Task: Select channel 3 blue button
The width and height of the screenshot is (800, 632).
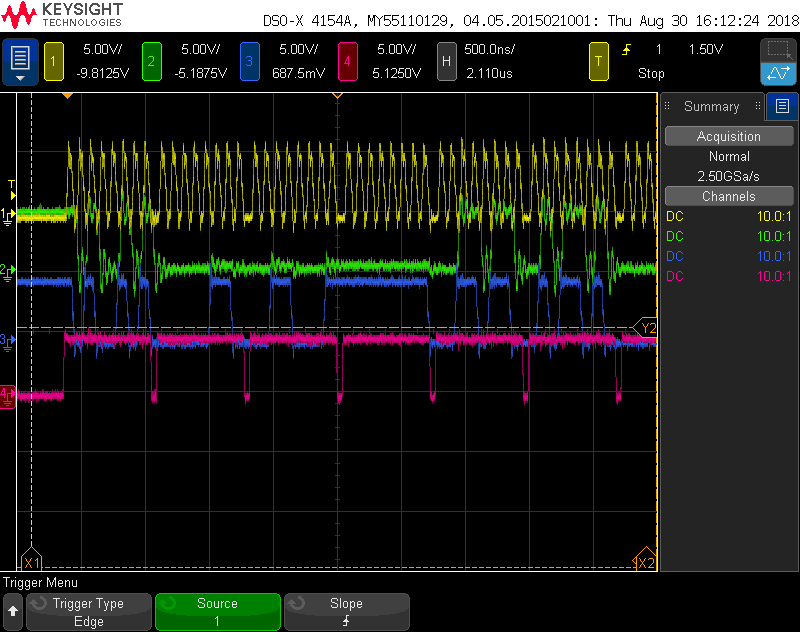Action: 249,61
